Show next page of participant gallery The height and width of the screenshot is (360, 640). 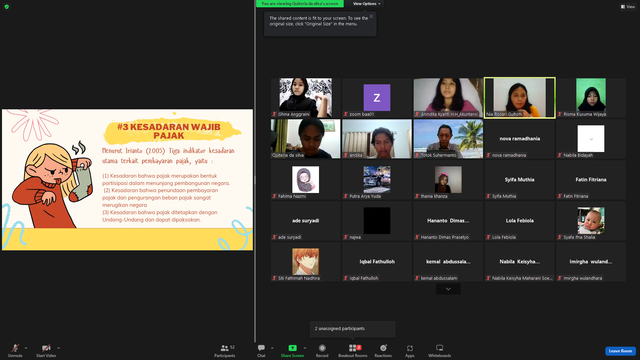(448, 289)
